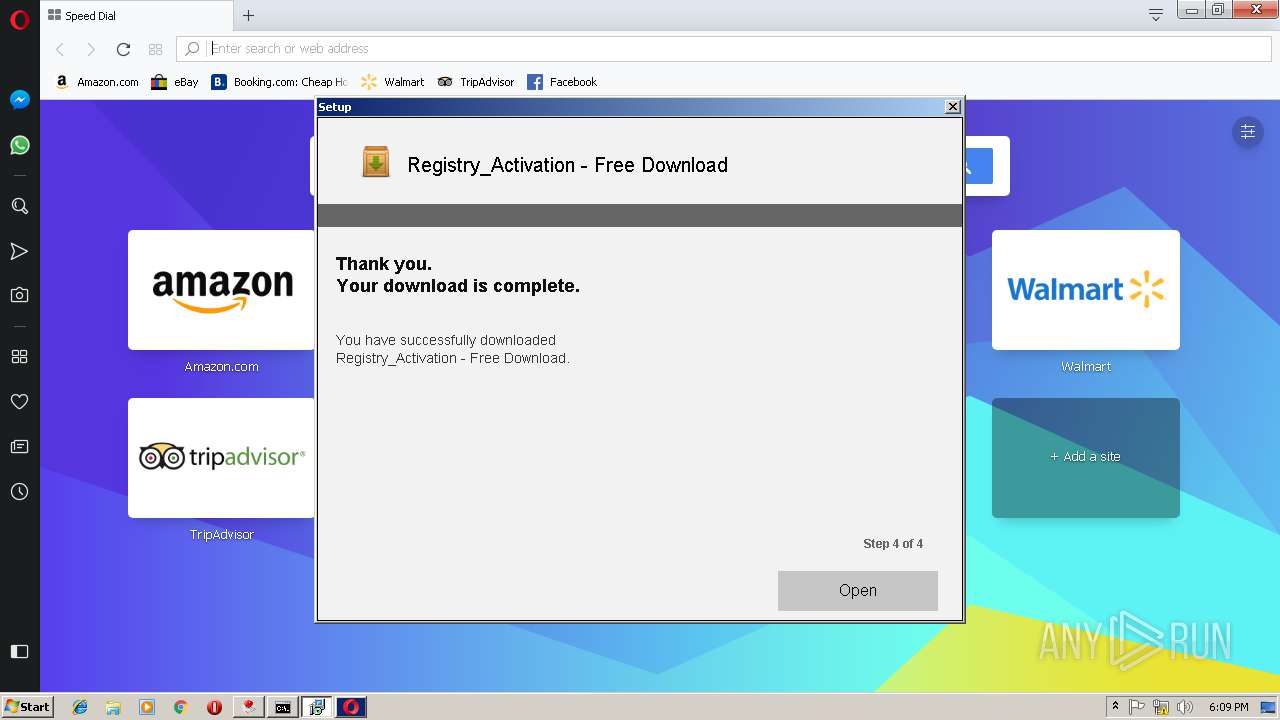The width and height of the screenshot is (1280, 720).
Task: Open personal news icon in sidebar
Action: (x=19, y=446)
